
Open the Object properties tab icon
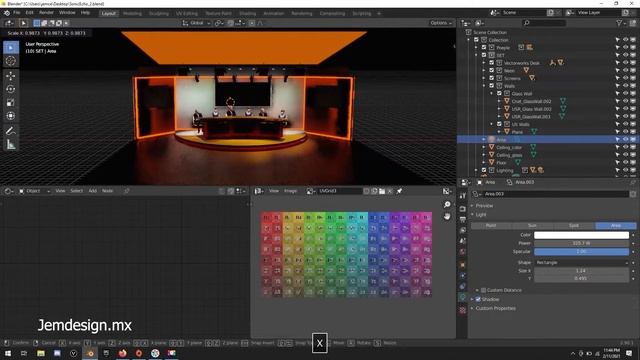(462, 264)
